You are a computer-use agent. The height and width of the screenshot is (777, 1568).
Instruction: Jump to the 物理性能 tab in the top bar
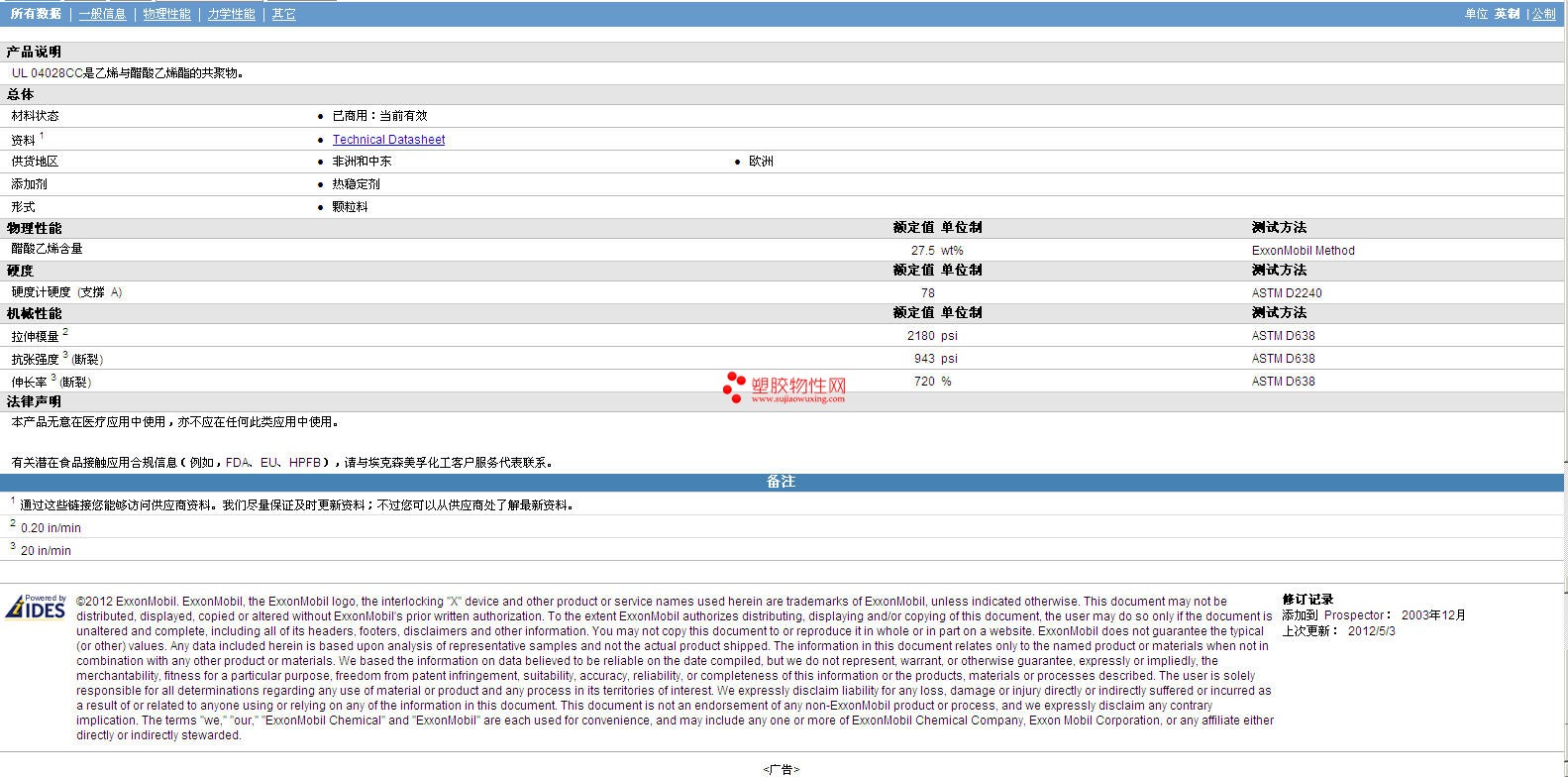pos(166,14)
